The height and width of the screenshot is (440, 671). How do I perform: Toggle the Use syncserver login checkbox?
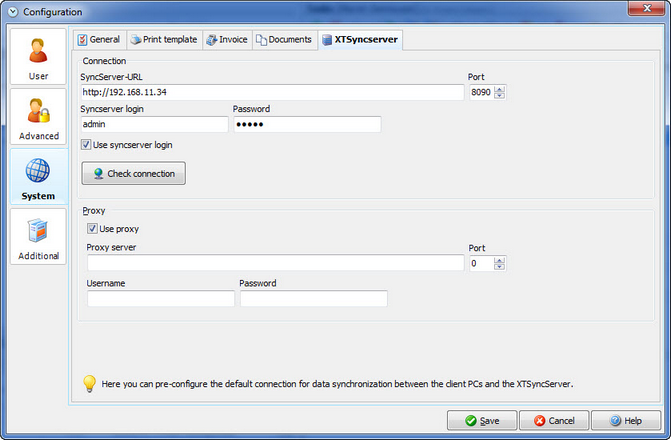click(86, 145)
